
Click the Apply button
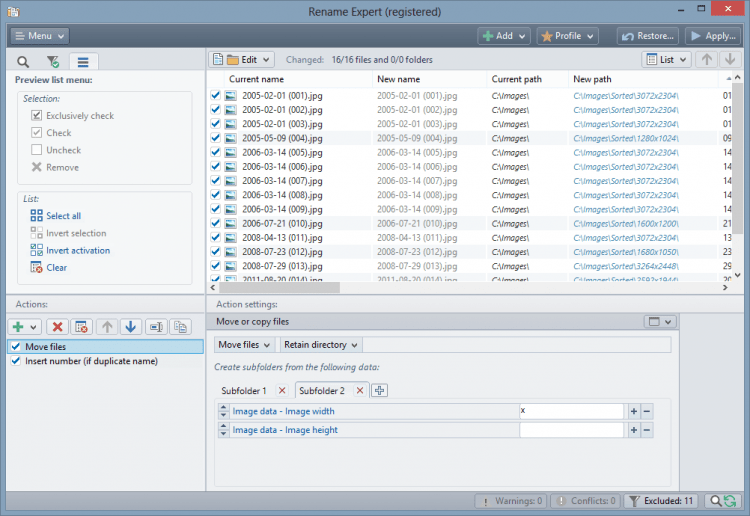point(712,36)
